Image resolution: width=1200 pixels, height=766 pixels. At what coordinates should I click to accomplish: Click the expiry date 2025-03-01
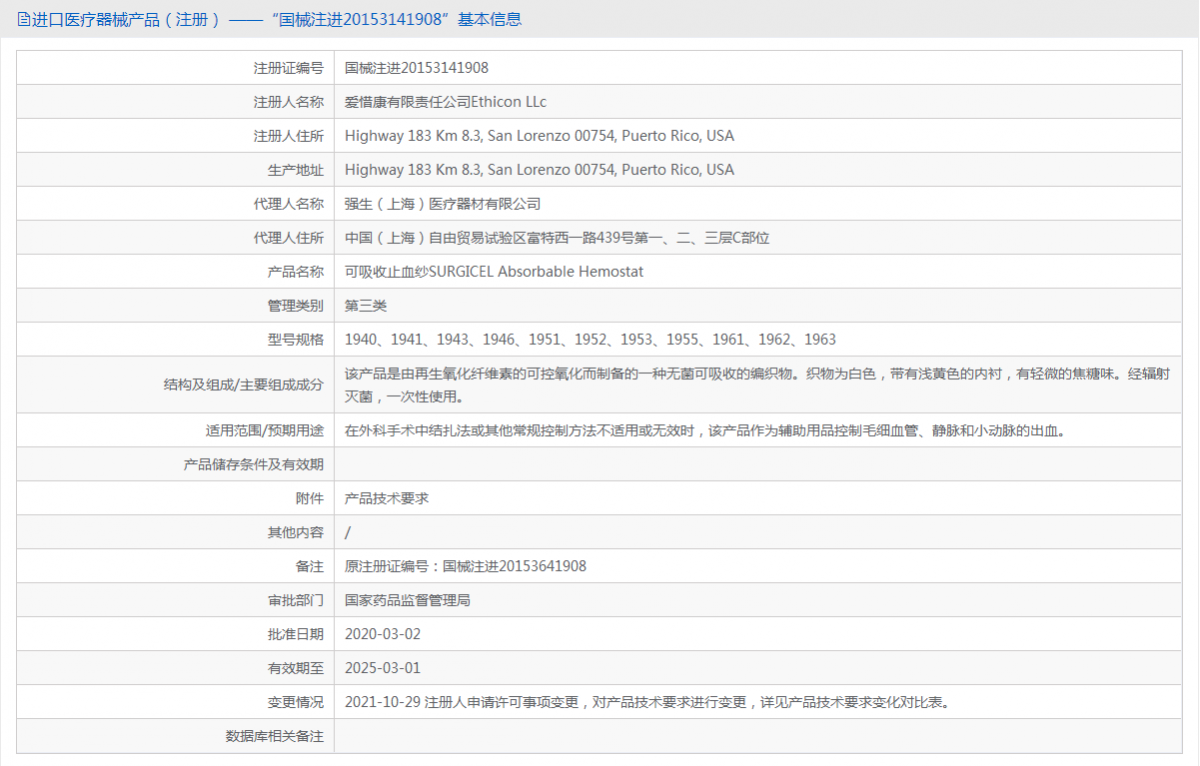coord(382,668)
